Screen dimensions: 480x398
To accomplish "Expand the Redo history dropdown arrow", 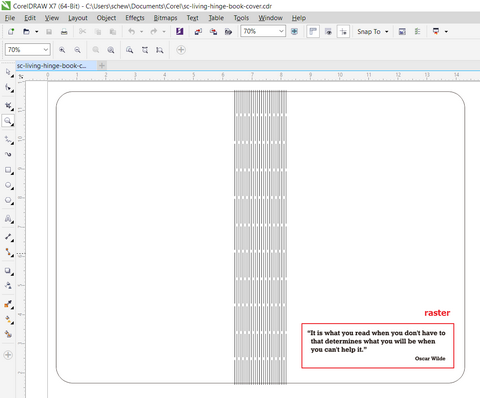I will click(x=164, y=32).
